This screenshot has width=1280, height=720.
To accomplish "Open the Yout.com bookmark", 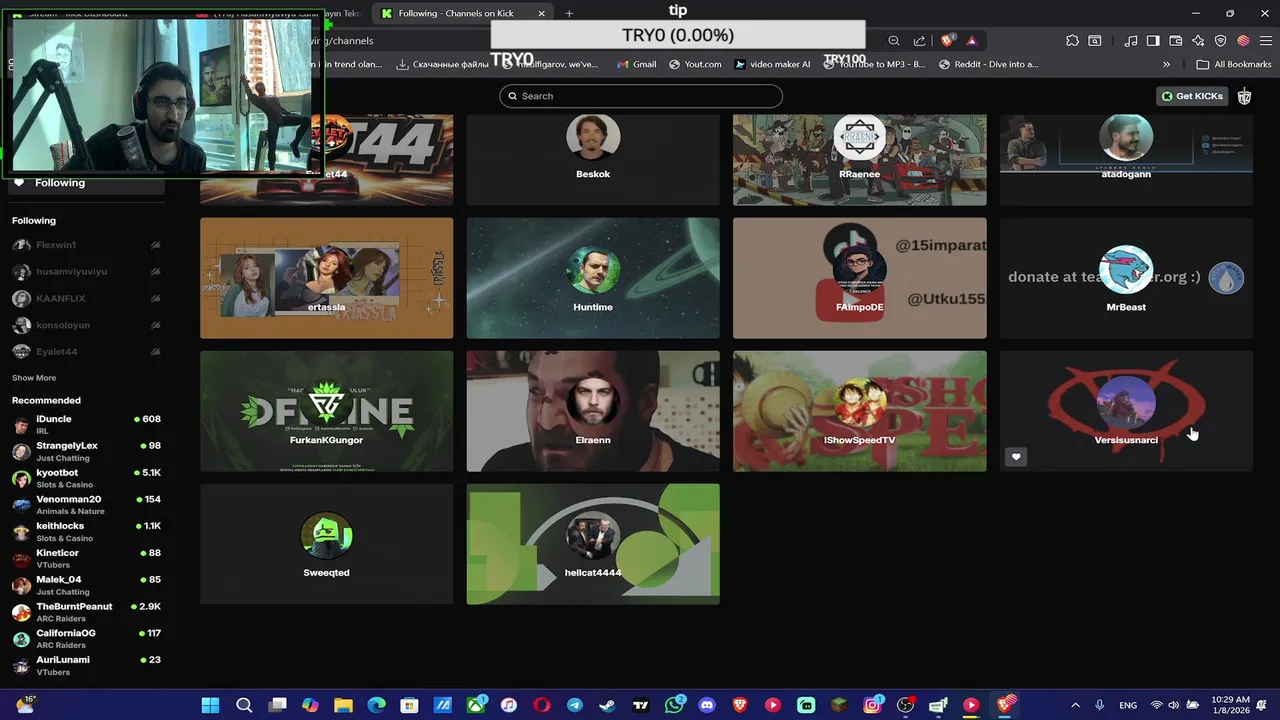I will click(x=695, y=64).
